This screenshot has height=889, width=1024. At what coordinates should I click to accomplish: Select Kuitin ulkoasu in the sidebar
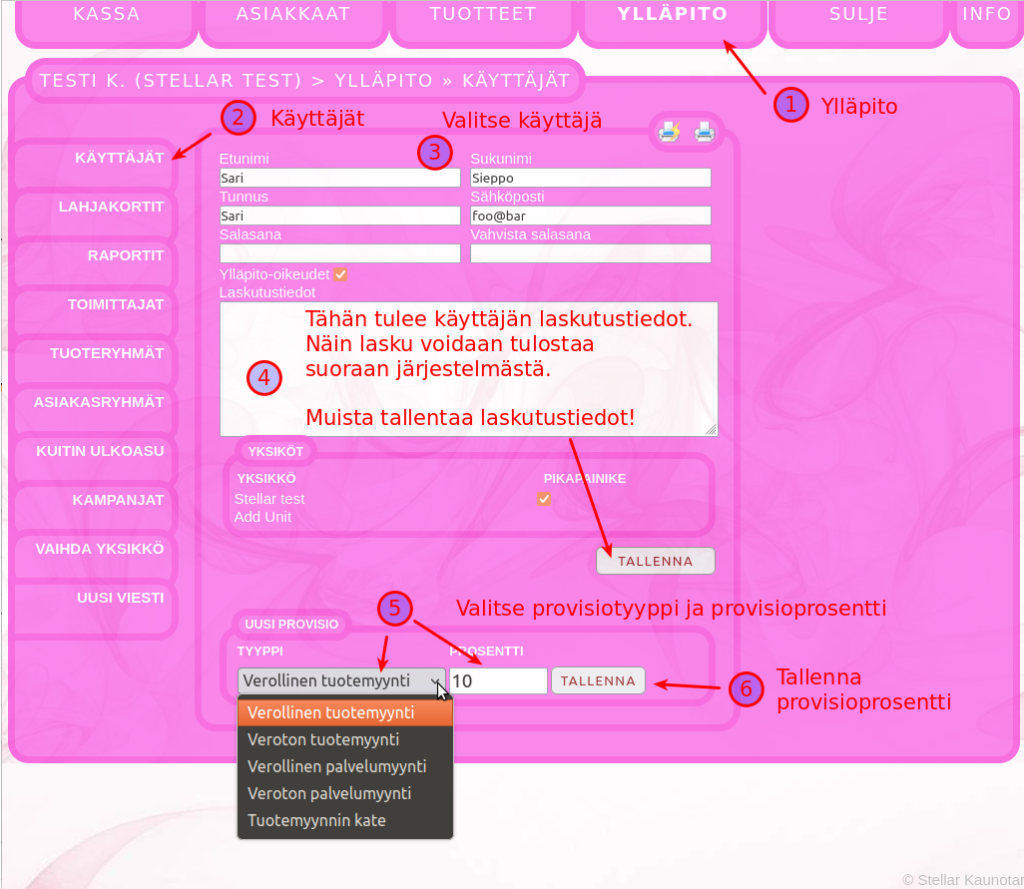coord(100,451)
